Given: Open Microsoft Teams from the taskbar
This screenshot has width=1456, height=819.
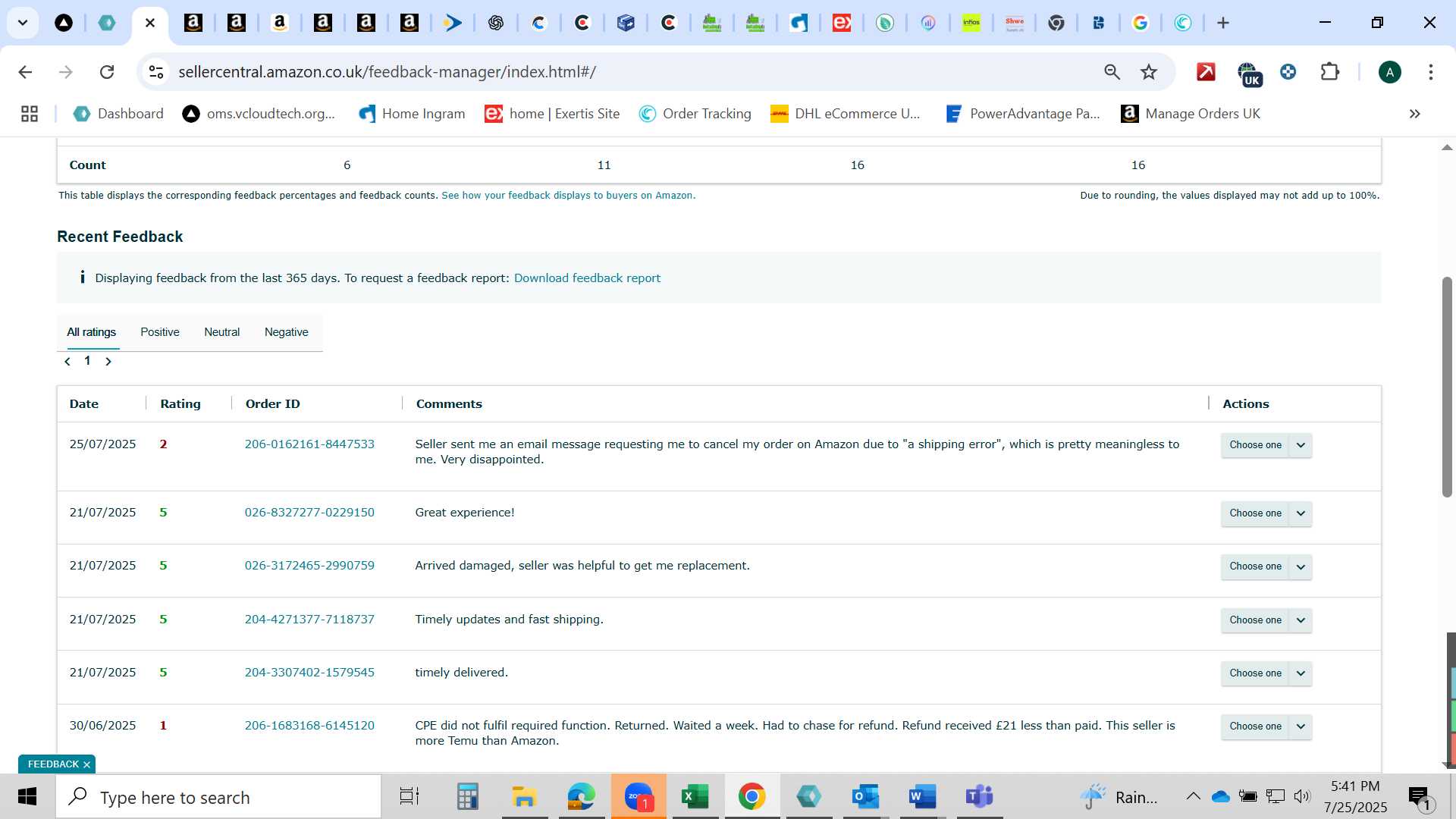Looking at the screenshot, I should [x=979, y=796].
